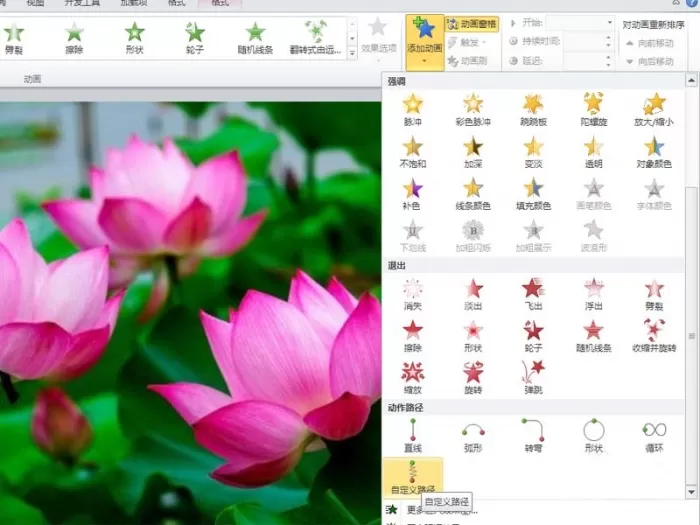Choose 补色 emphasis effect
700x525 pixels.
click(x=412, y=194)
